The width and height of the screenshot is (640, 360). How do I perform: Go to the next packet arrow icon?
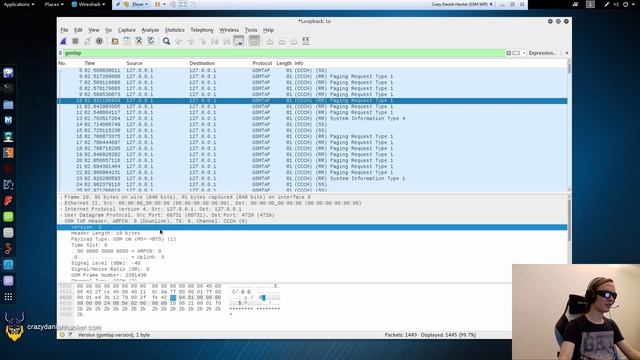191,41
